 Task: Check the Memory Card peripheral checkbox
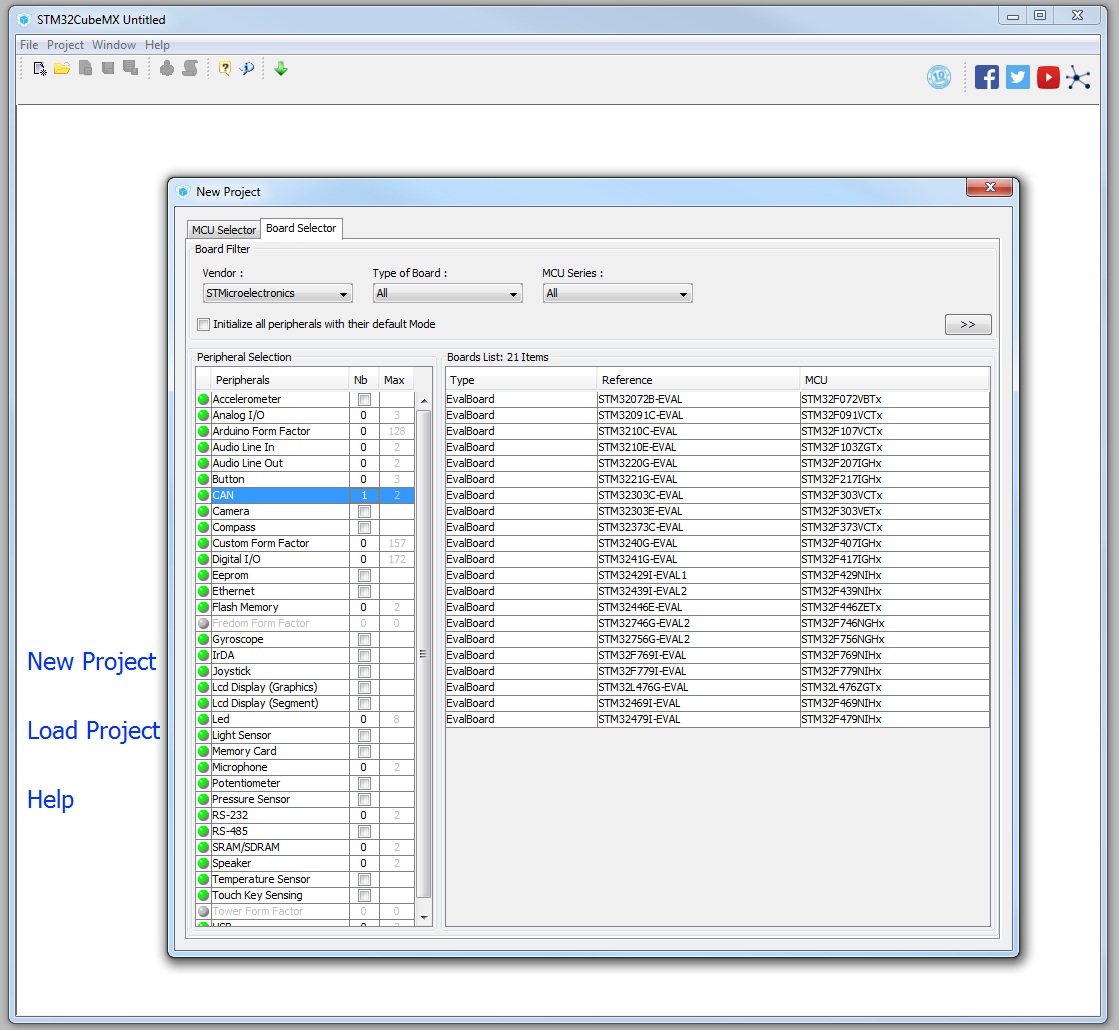click(x=365, y=752)
